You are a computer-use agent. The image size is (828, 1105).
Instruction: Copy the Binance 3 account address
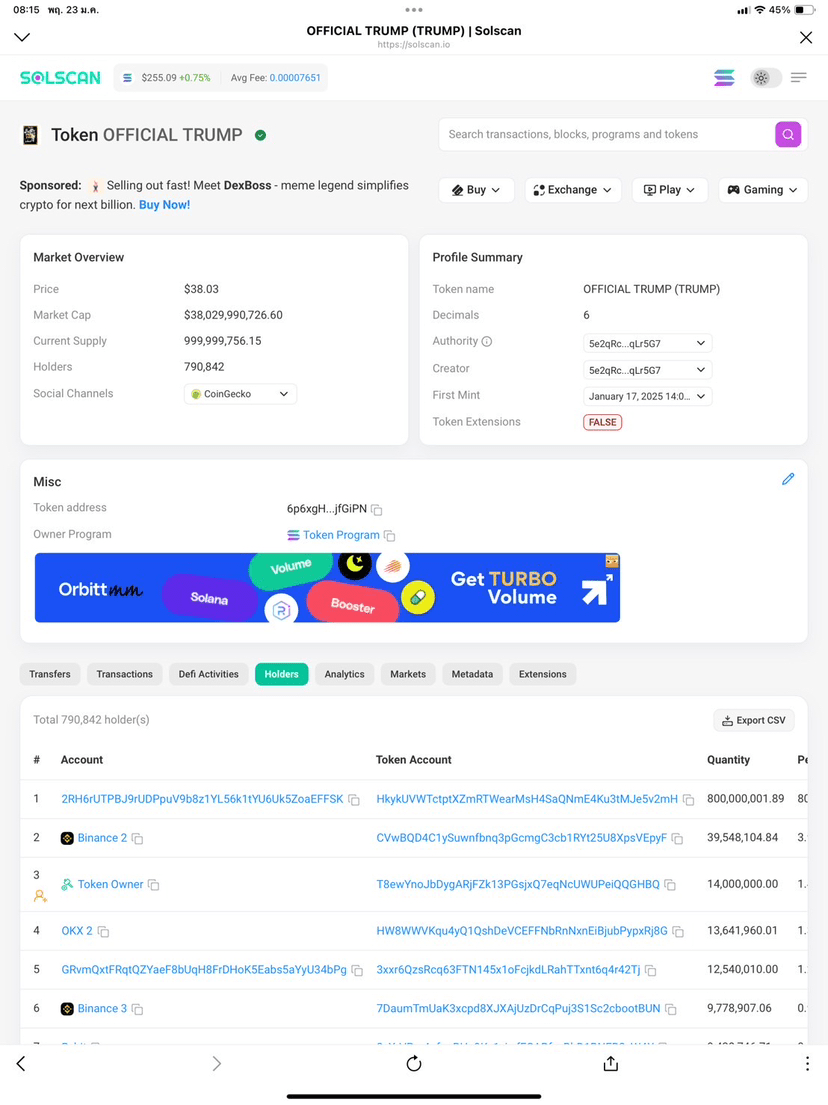138,1009
